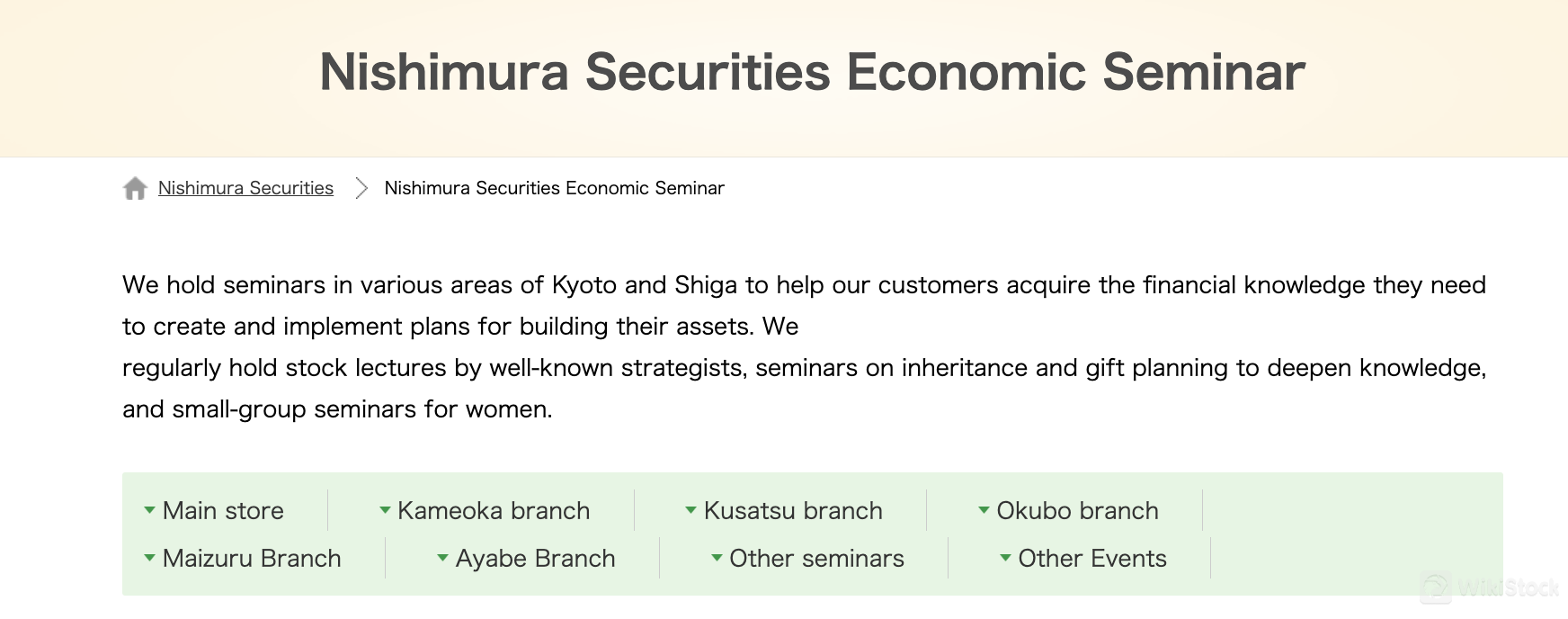Click green triangle beside Main store
Screen dimensions: 1568x619
pos(149,510)
